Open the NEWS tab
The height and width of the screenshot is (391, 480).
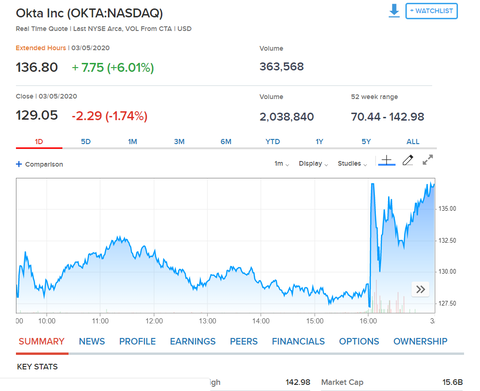coord(92,341)
